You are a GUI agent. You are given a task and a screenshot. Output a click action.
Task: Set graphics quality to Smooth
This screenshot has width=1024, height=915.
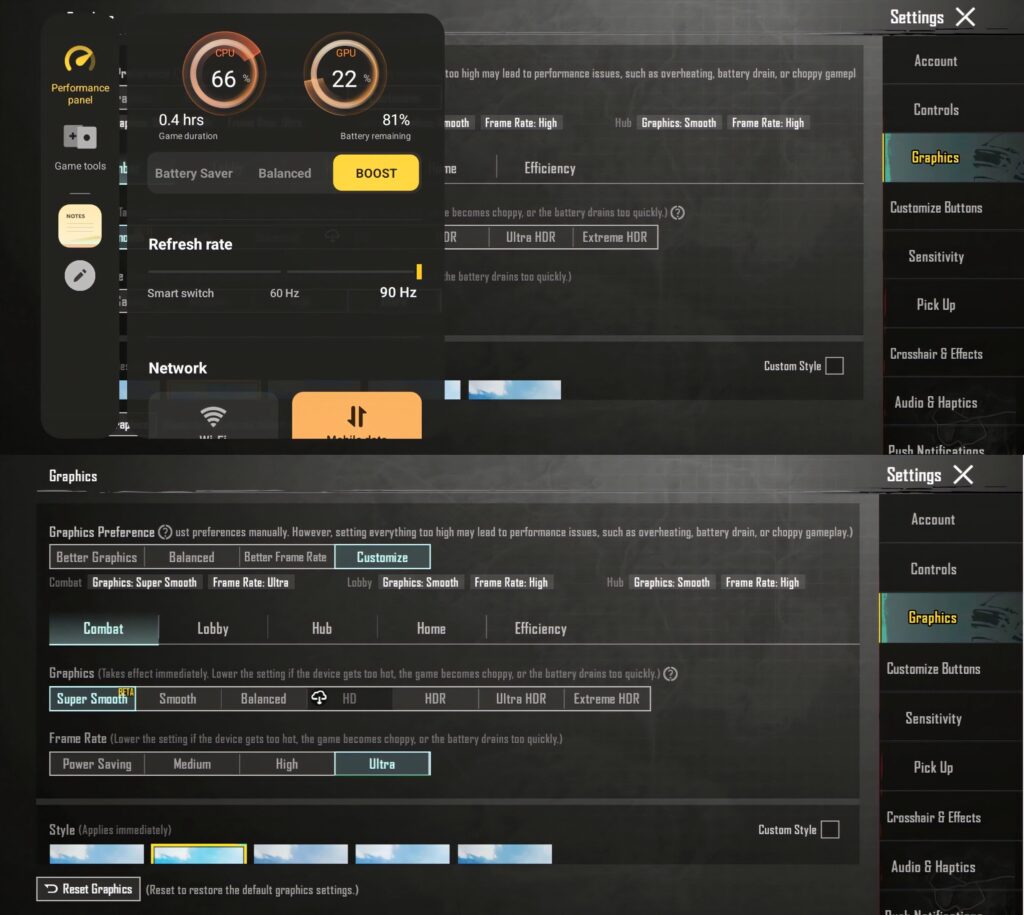pos(178,699)
